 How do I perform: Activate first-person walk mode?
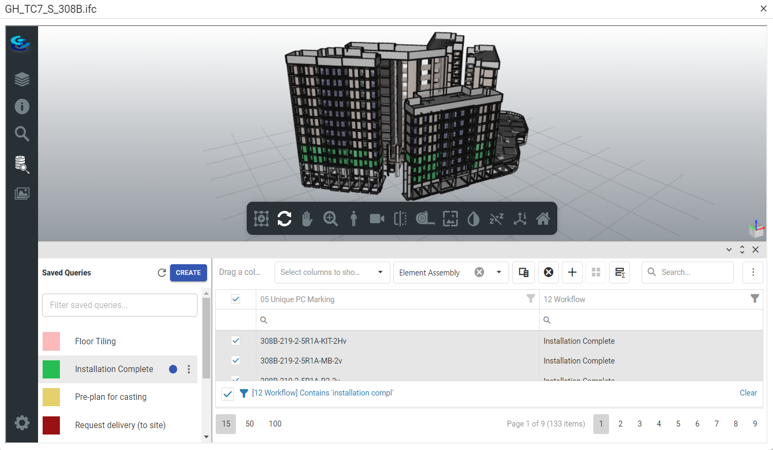353,218
